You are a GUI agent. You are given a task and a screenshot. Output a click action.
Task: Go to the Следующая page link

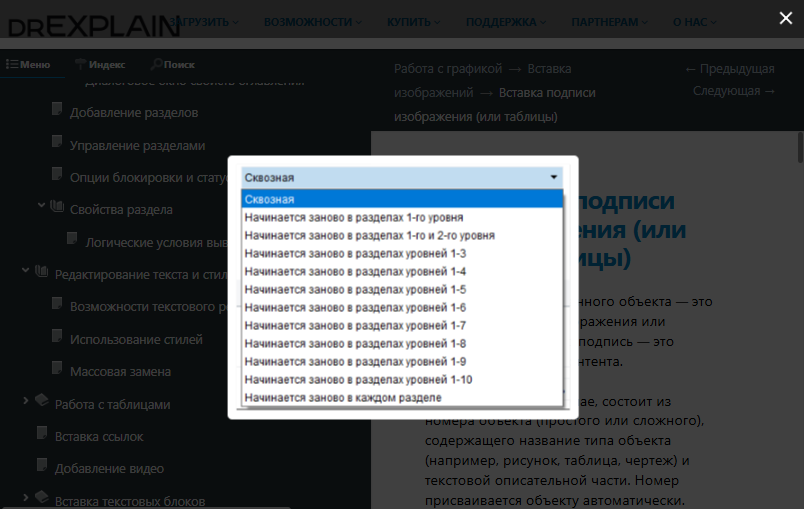(x=734, y=91)
